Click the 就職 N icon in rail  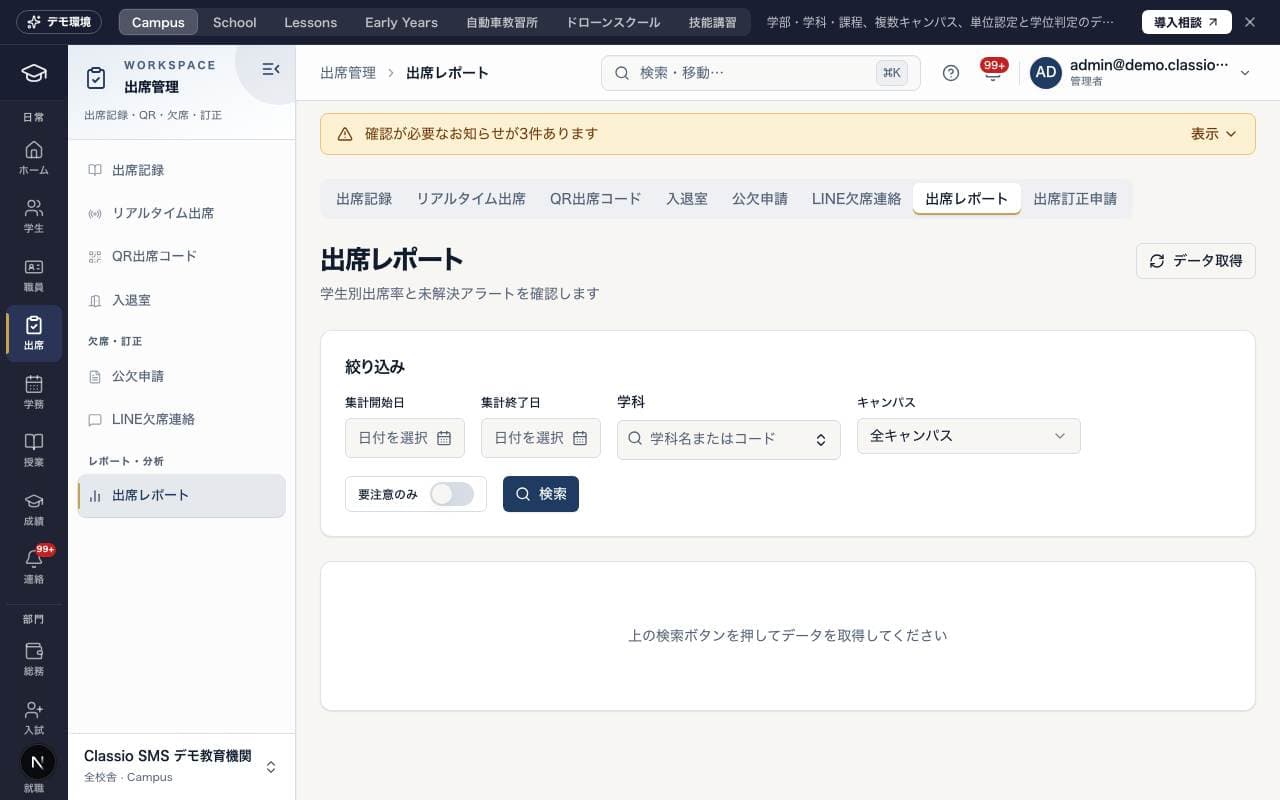pos(37,762)
